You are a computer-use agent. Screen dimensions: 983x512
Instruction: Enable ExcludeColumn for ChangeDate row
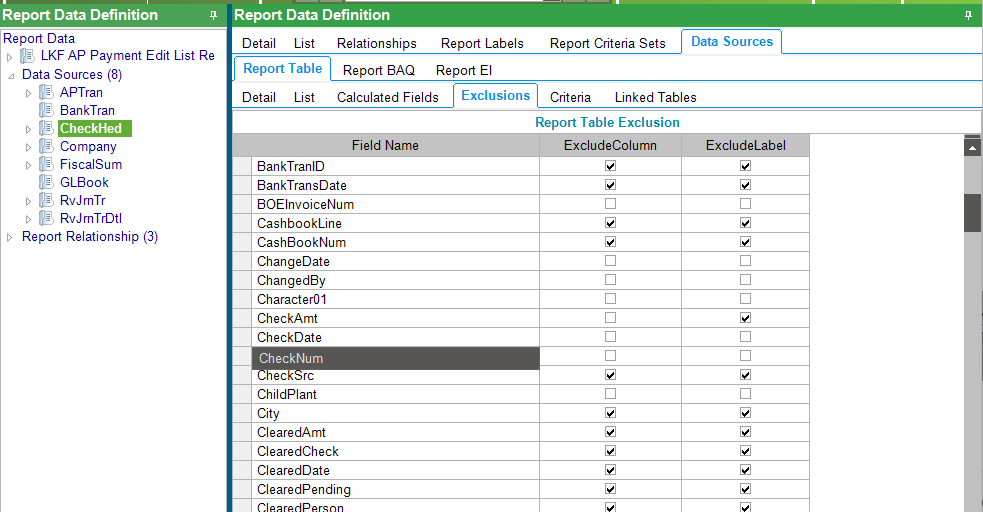610,261
